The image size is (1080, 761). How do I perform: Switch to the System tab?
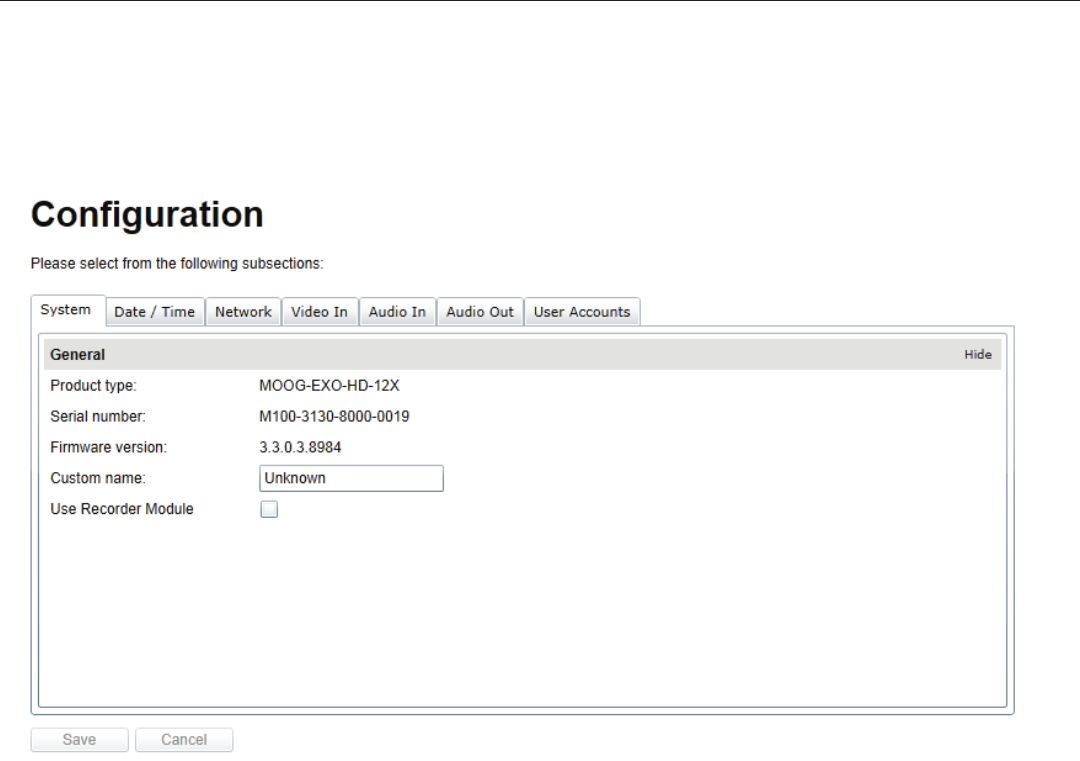pos(68,311)
